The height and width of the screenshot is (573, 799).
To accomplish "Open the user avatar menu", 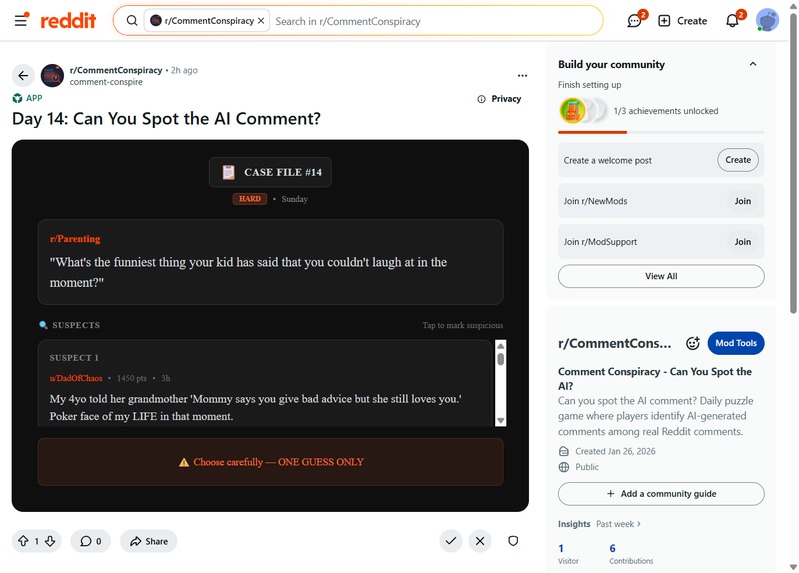I will click(767, 20).
